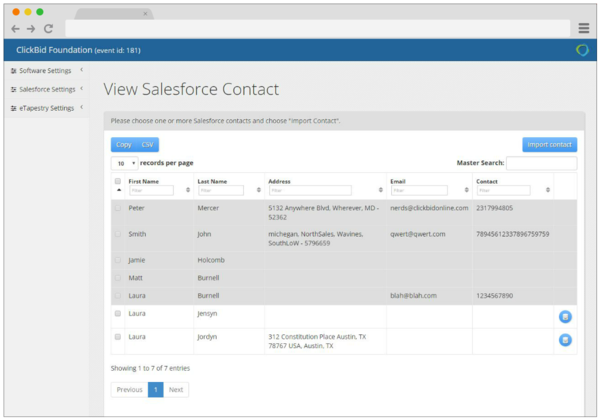Expand Software Settings in the sidebar
This screenshot has width=600, height=420.
pos(44,70)
